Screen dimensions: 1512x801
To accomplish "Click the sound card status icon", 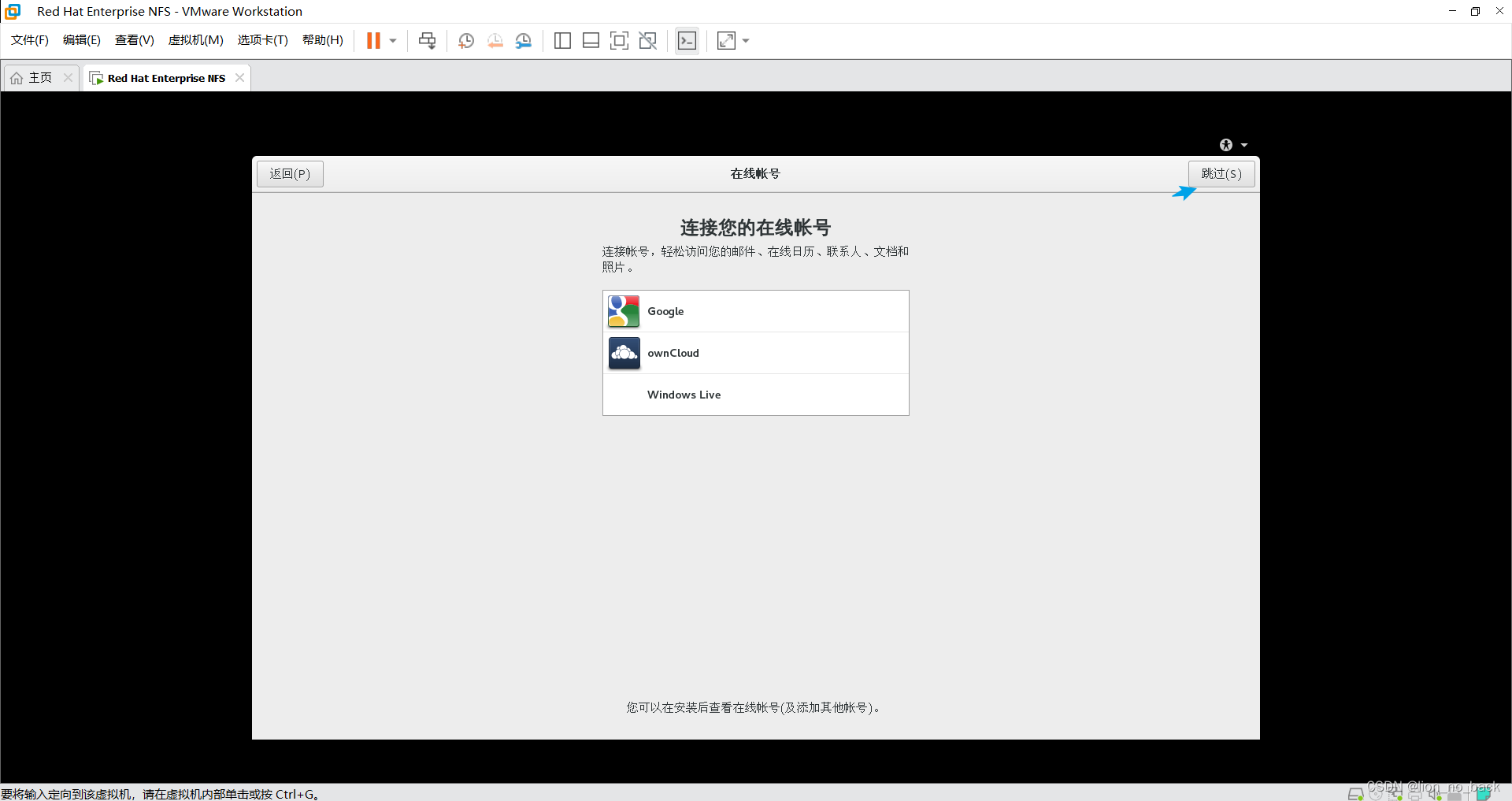I will click(1435, 794).
